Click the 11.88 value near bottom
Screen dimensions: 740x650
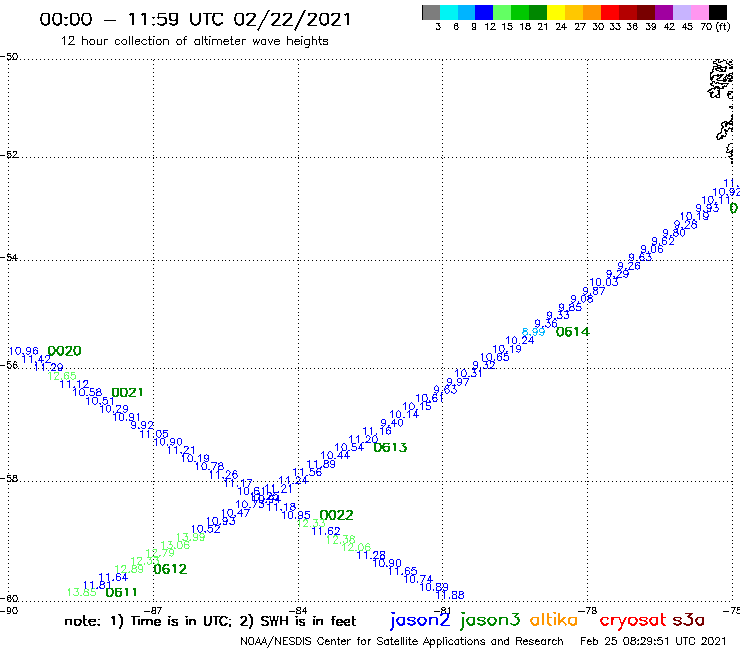450,595
